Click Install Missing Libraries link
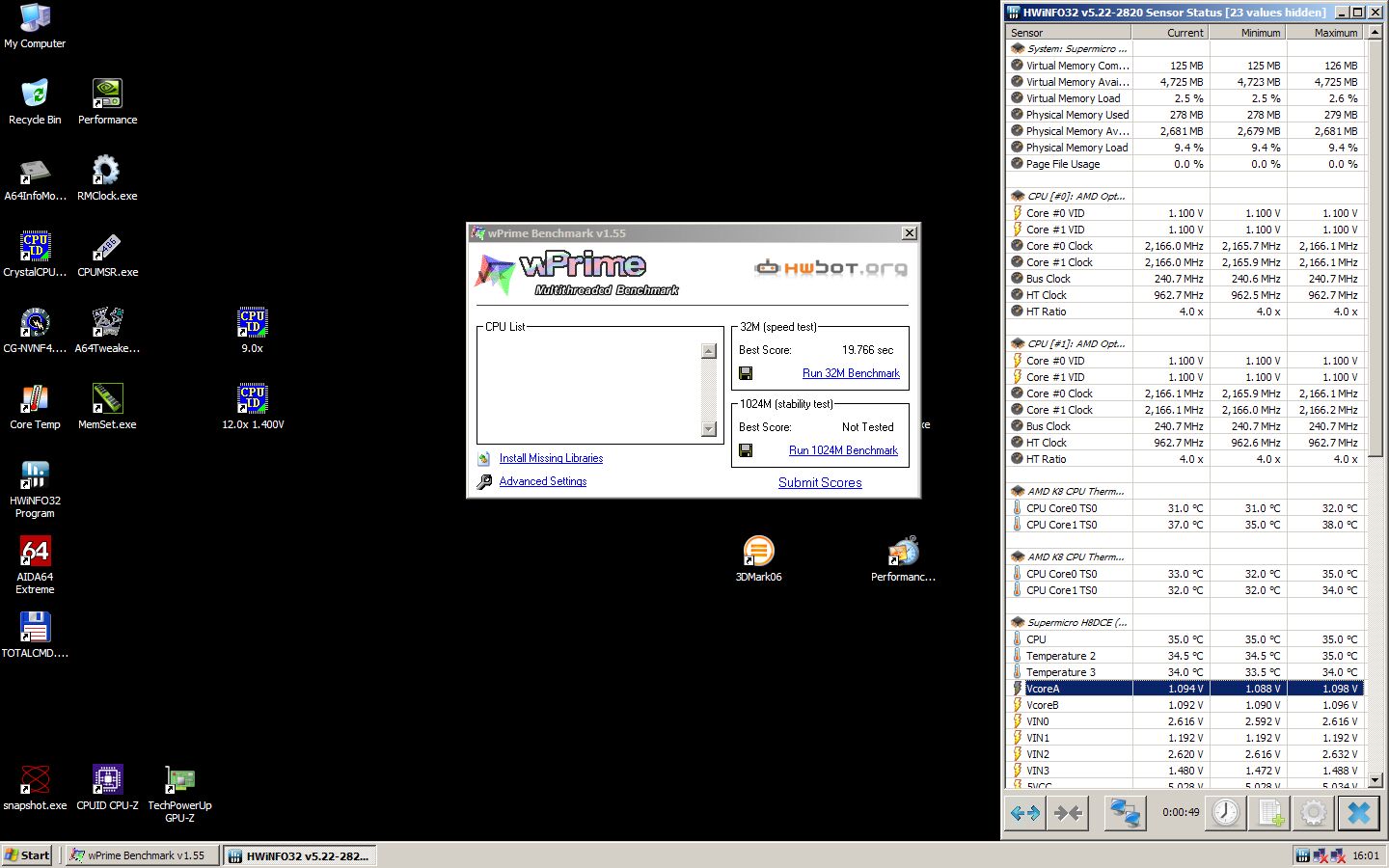 (551, 458)
